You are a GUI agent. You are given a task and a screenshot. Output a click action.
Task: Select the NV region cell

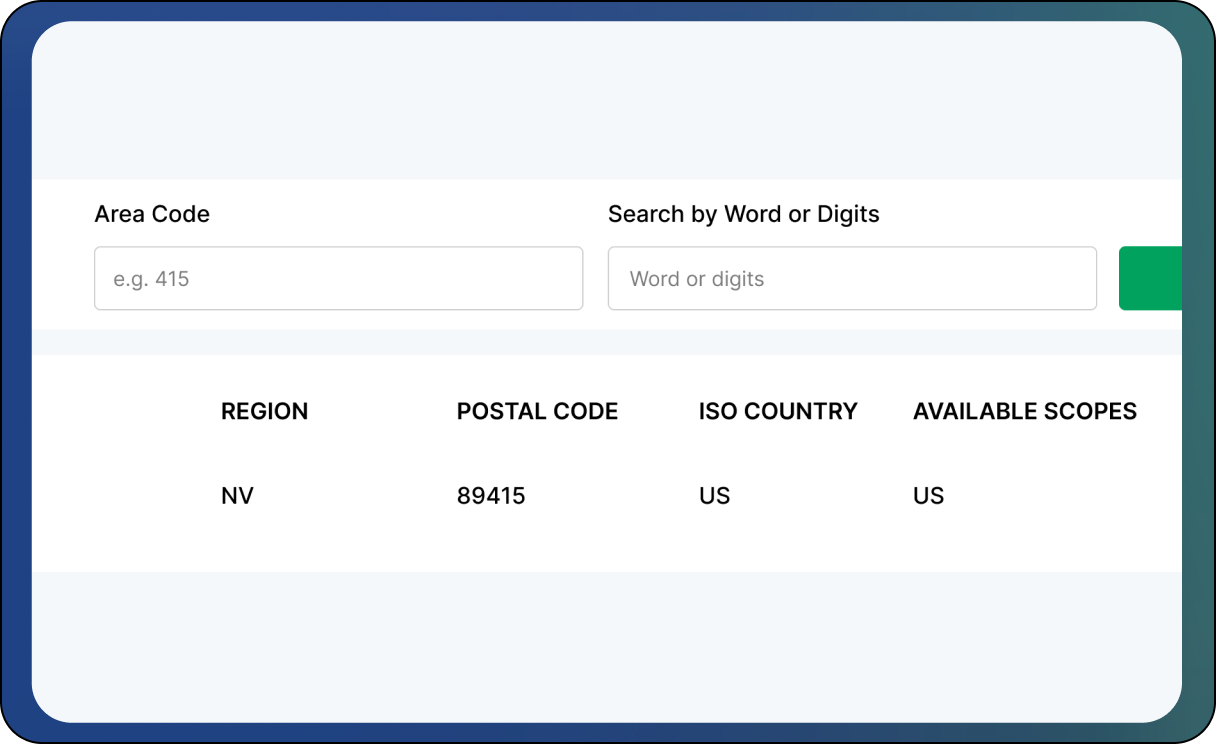tap(237, 496)
